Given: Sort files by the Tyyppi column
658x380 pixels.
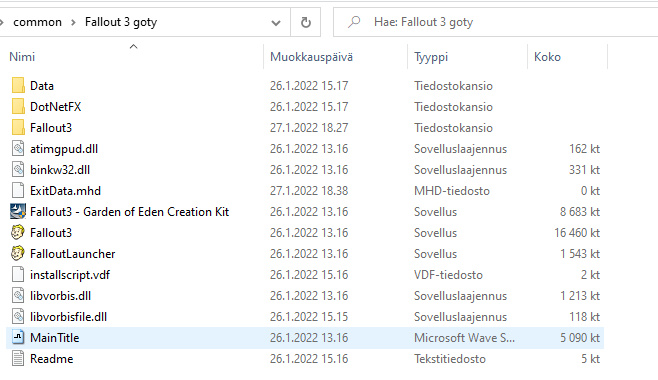Looking at the screenshot, I should (x=431, y=57).
